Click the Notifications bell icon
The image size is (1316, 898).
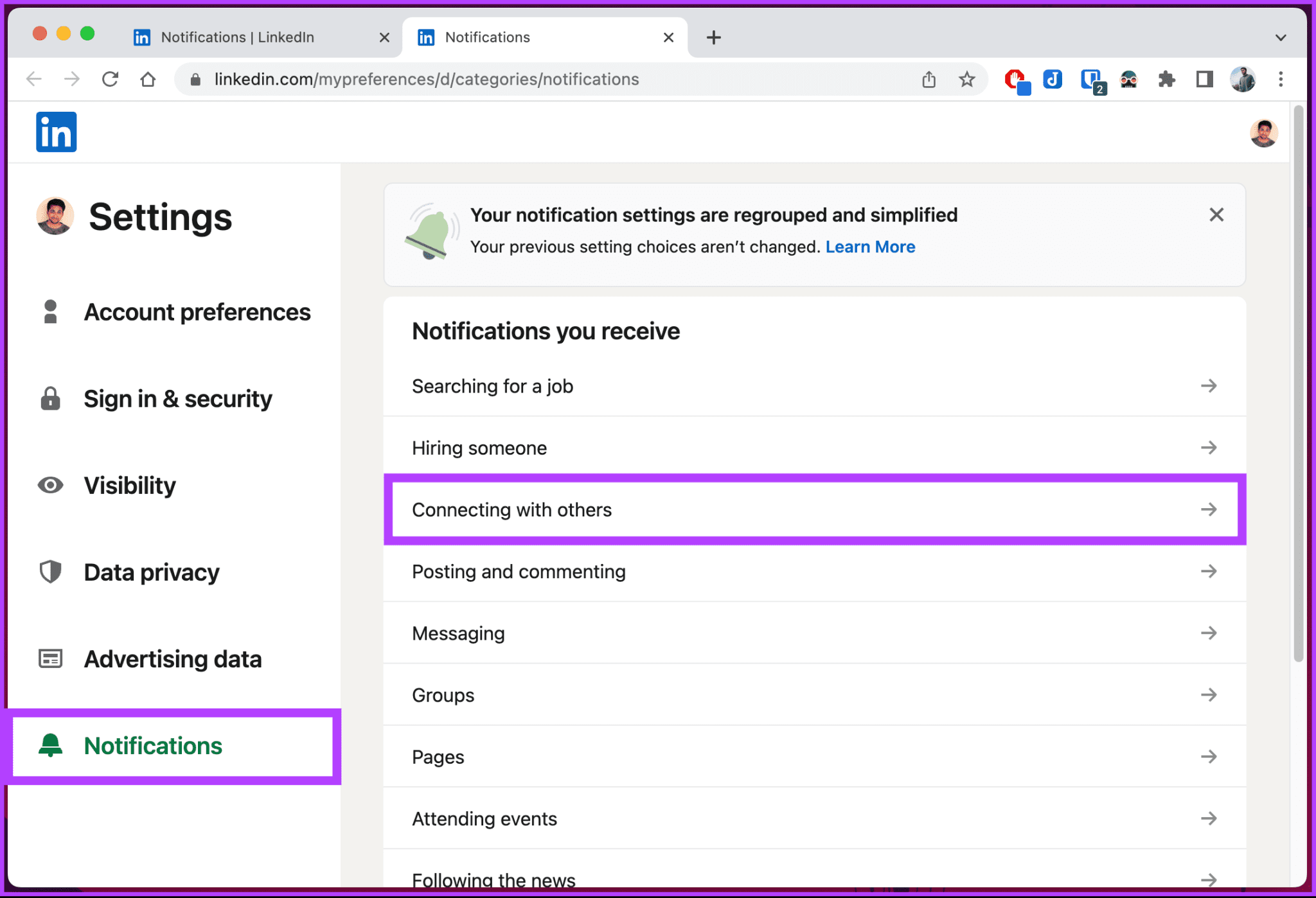click(50, 744)
